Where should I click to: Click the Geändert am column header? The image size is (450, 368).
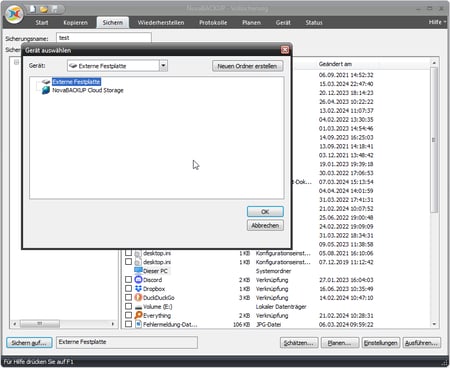(x=335, y=64)
